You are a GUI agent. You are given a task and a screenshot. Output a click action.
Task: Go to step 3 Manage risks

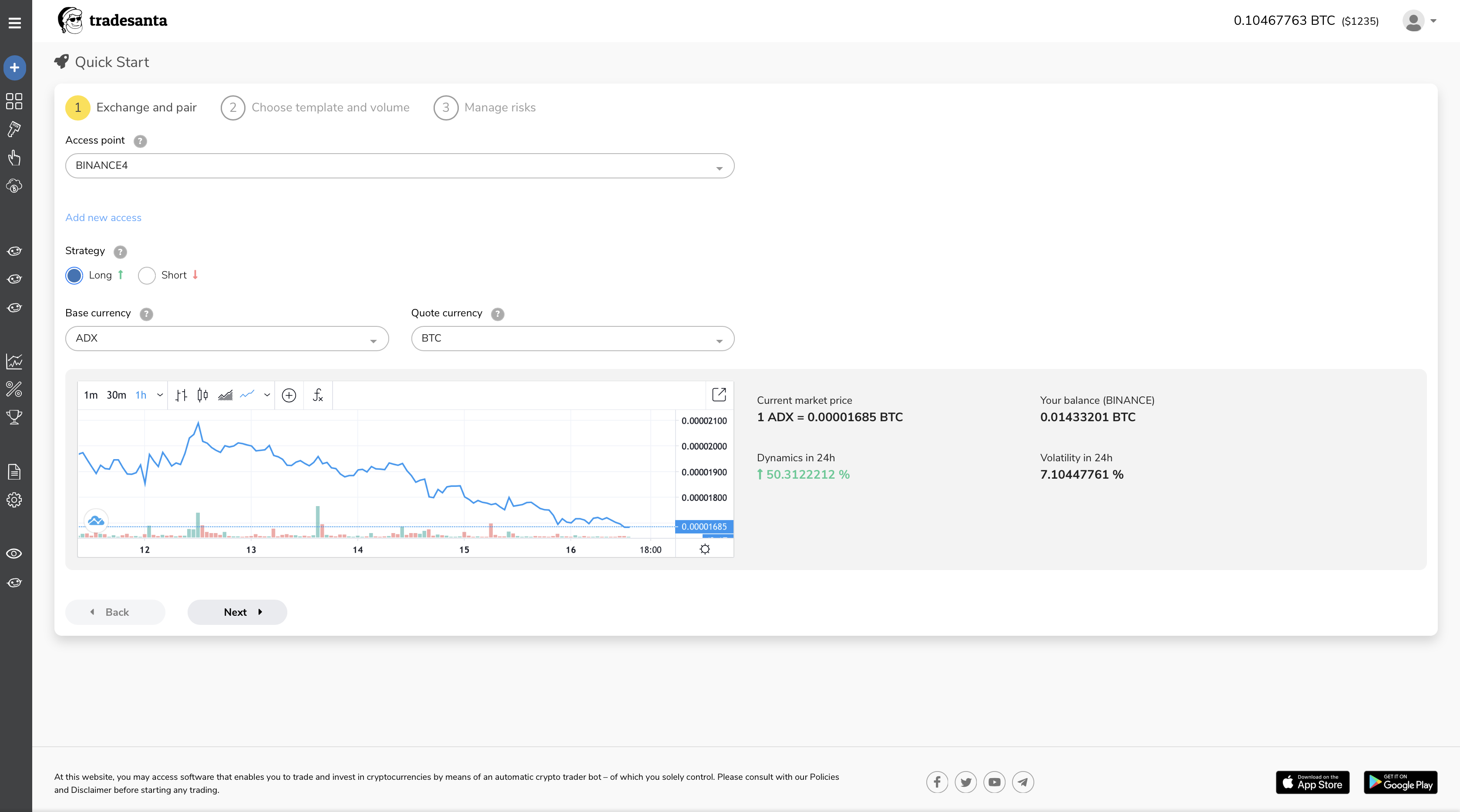pos(484,107)
